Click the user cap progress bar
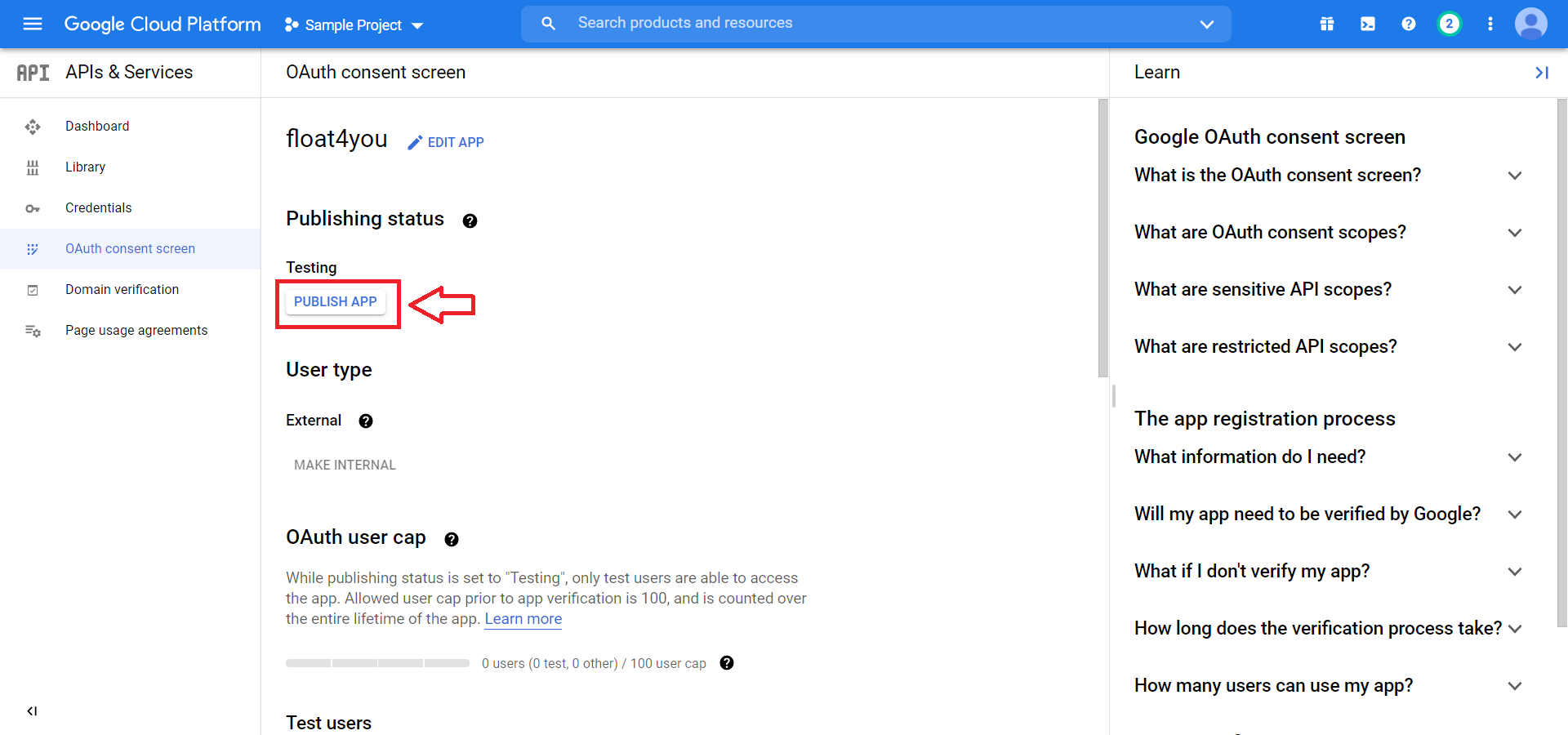The width and height of the screenshot is (1568, 735). coord(377,663)
